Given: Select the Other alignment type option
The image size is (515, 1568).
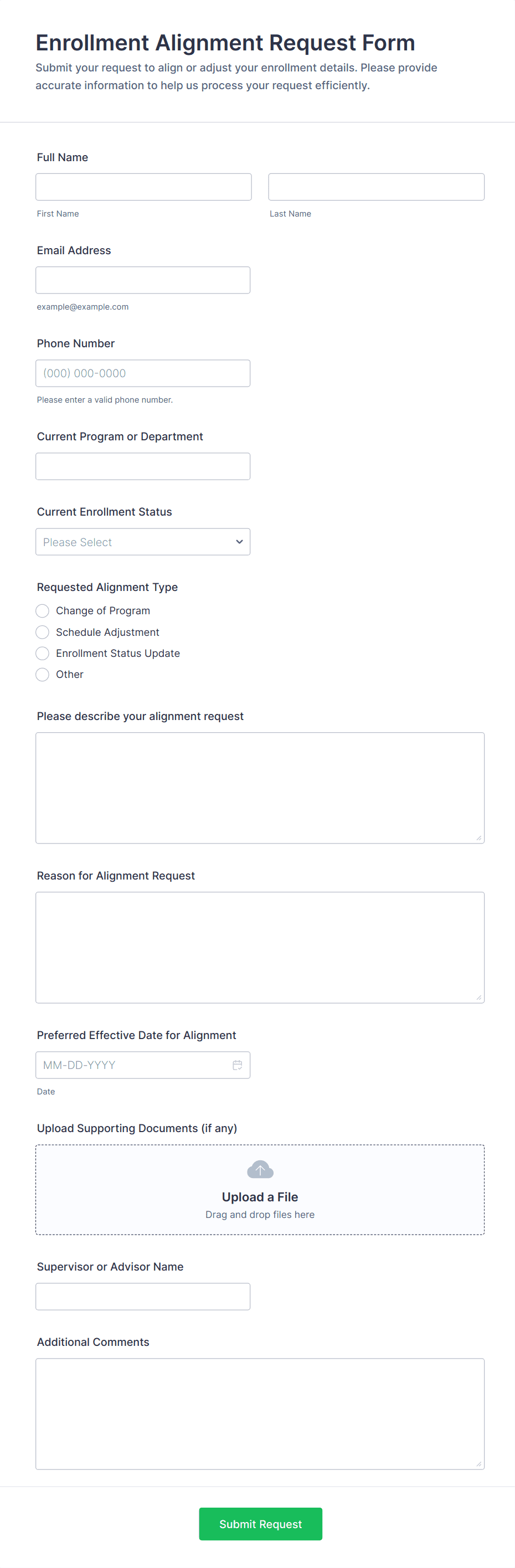Looking at the screenshot, I should [x=42, y=675].
